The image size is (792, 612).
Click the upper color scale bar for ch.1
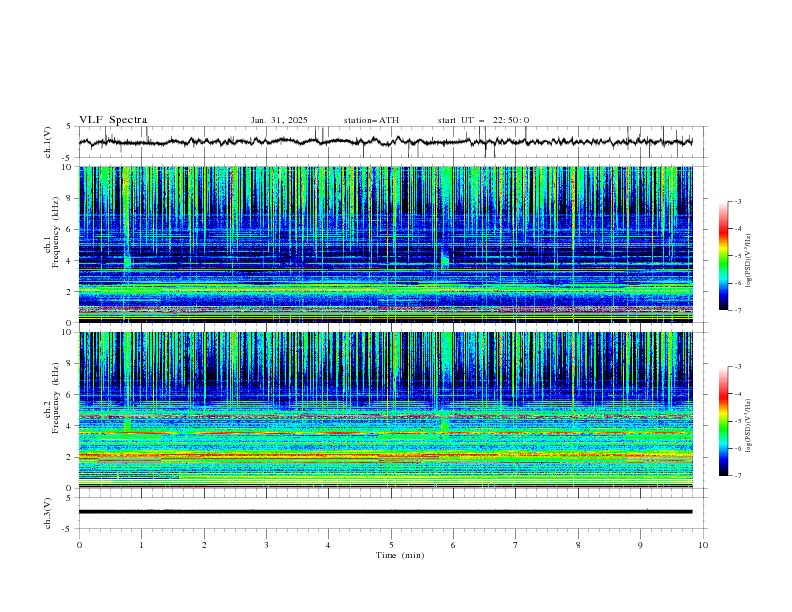pos(724,256)
